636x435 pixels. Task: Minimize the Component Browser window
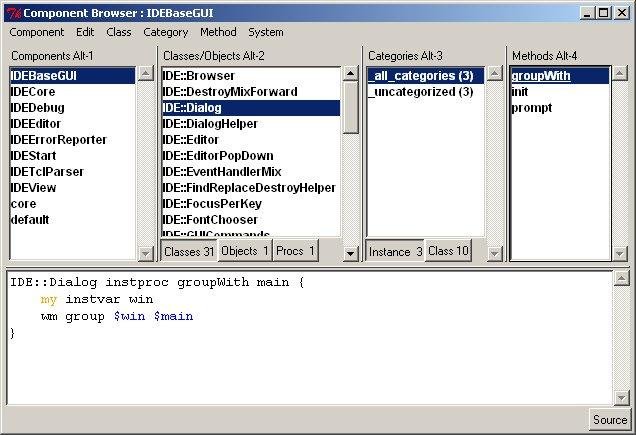(587, 13)
